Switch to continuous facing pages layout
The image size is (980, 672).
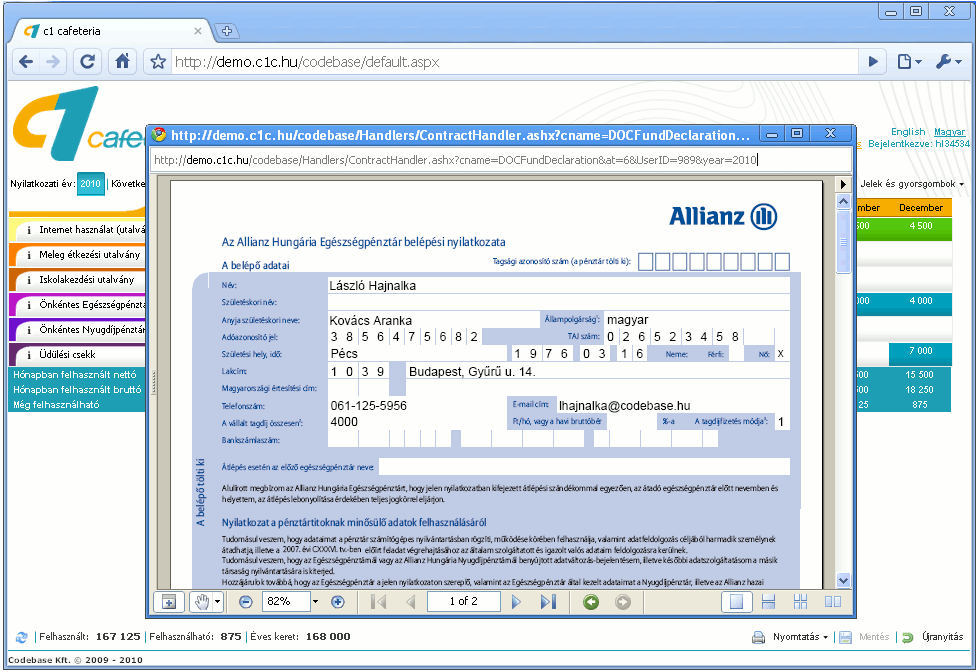tap(800, 602)
